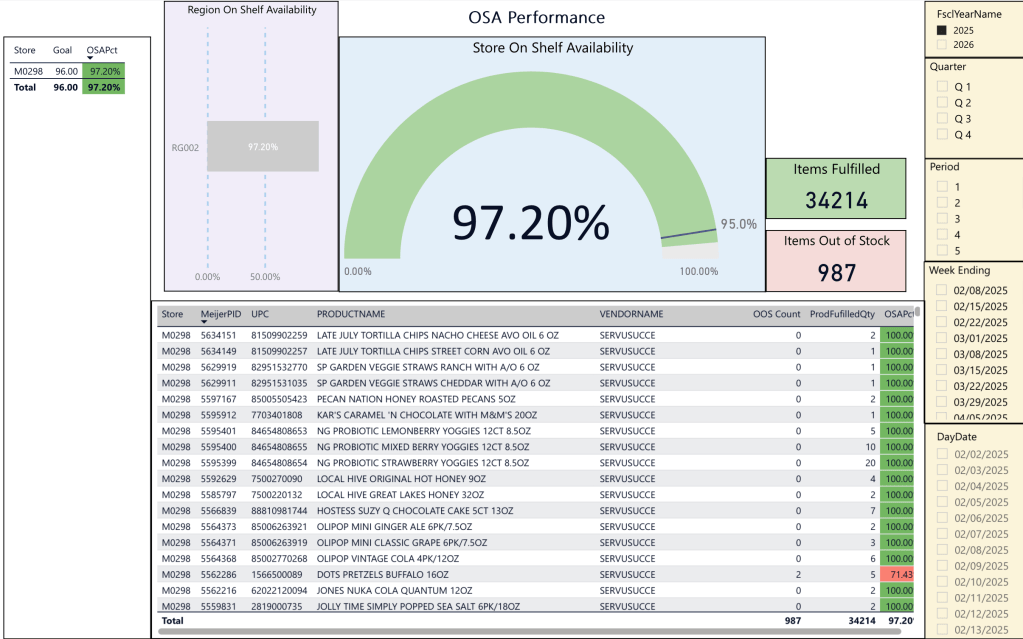Check the 2025 fiscal year box
The width and height of the screenshot is (1023, 639).
[x=941, y=30]
